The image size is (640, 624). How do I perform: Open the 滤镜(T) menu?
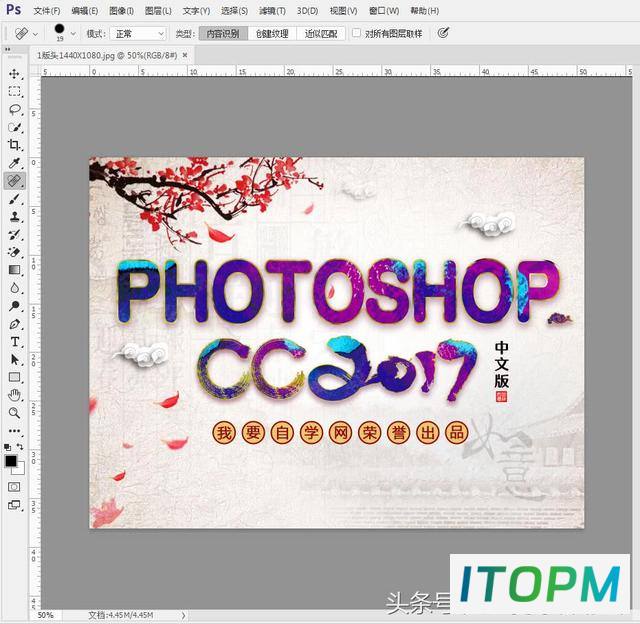point(272,11)
